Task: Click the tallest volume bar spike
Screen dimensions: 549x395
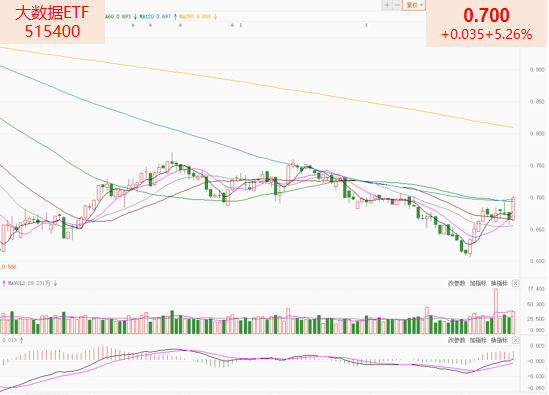Action: pos(496,311)
